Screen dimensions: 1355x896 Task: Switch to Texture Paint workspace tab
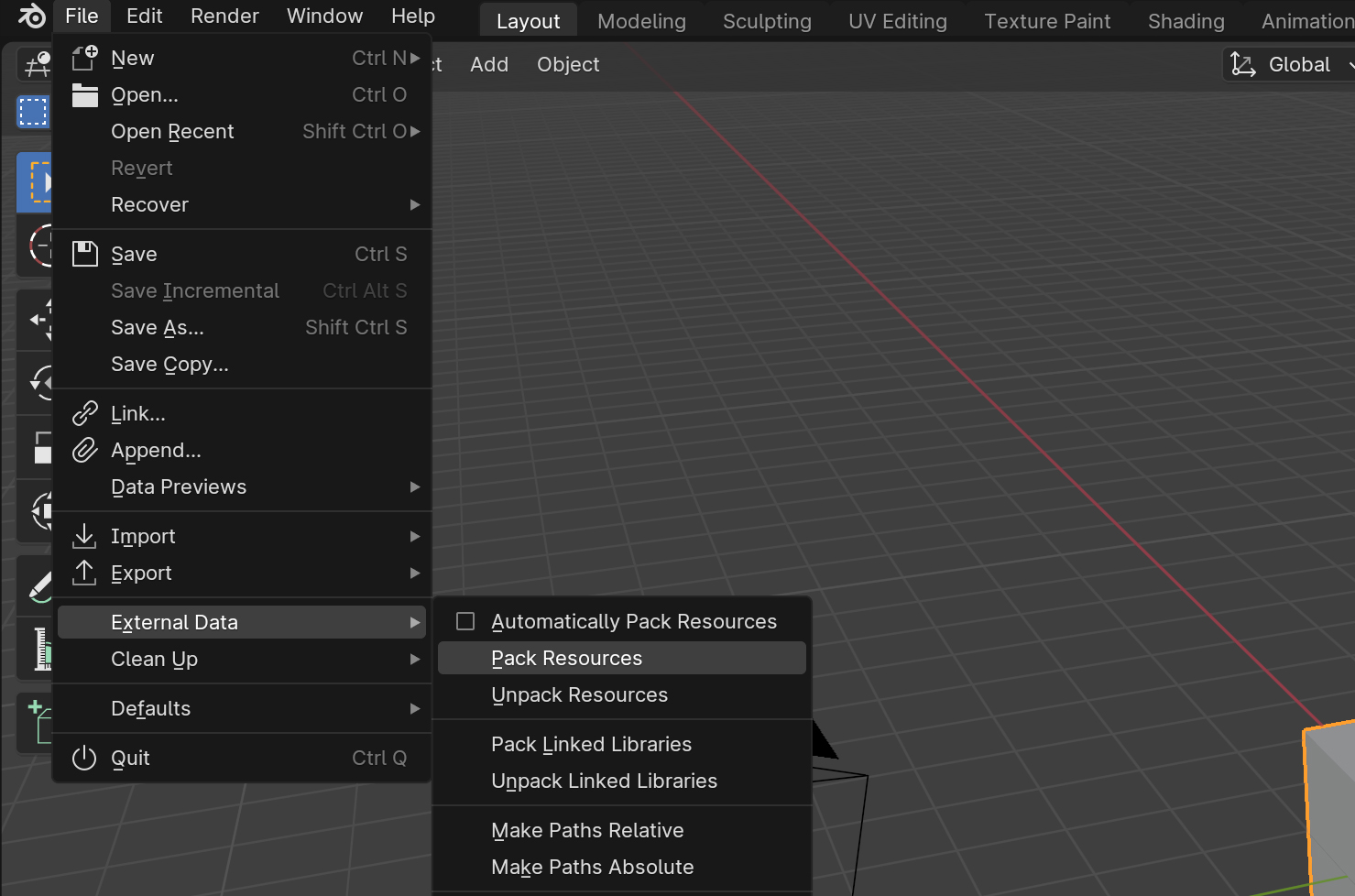pos(1047,21)
